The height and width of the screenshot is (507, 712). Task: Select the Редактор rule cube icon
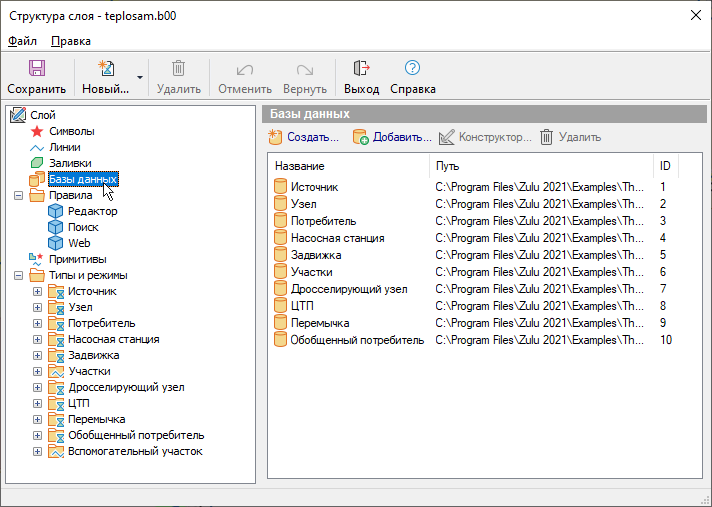56,211
